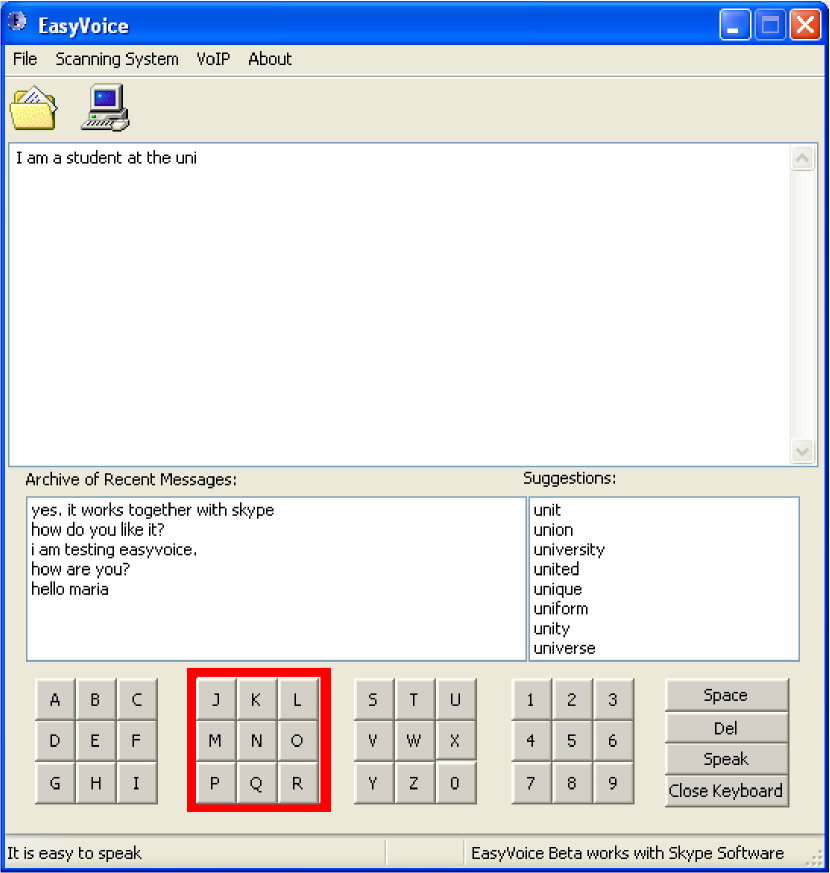Tap the number 9 key
This screenshot has width=830, height=873.
click(x=613, y=783)
